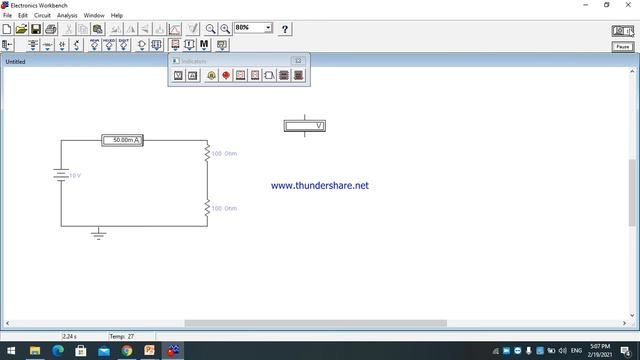Open the File menu
Image resolution: width=640 pixels, height=360 pixels.
point(7,15)
